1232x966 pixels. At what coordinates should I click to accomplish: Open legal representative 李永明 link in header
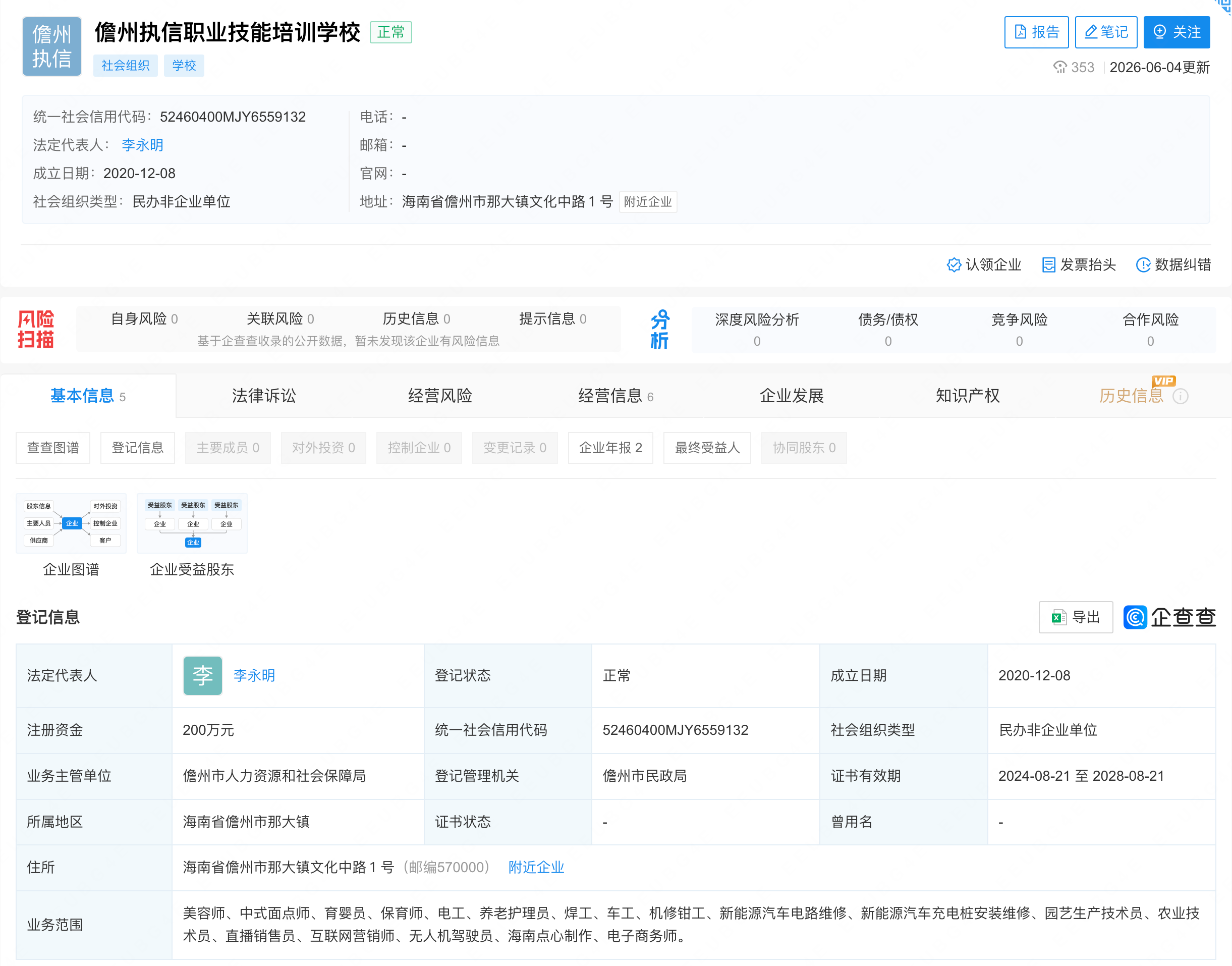point(142,145)
